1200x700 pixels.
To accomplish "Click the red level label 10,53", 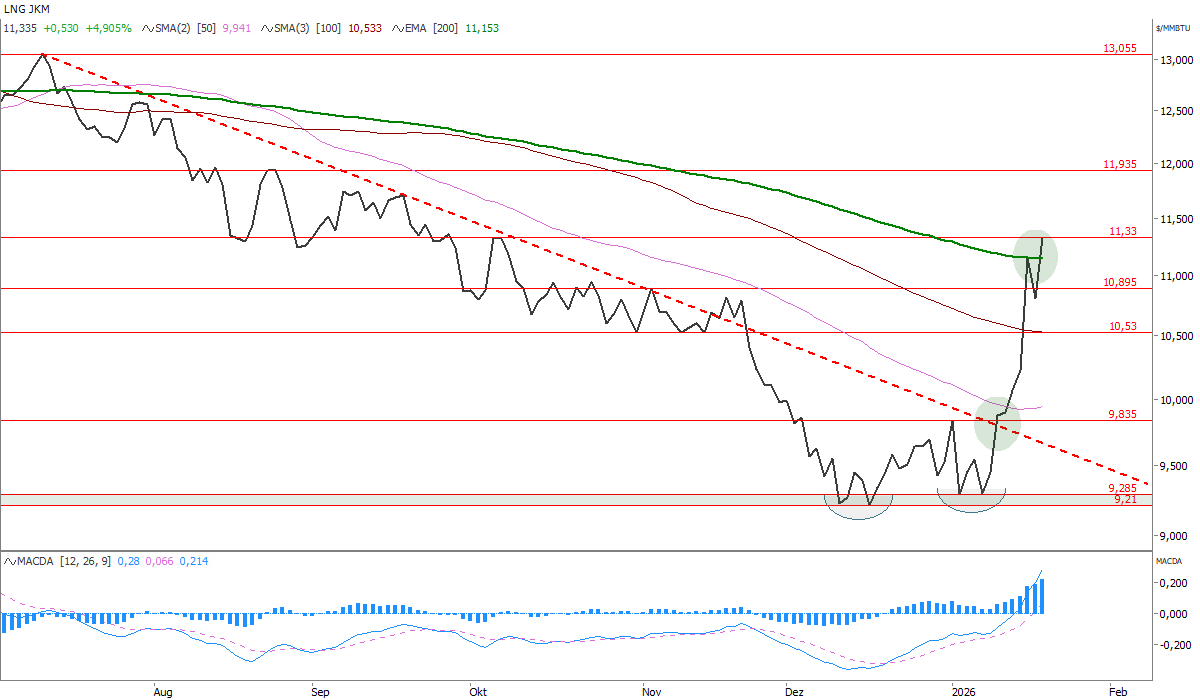I will (1123, 326).
